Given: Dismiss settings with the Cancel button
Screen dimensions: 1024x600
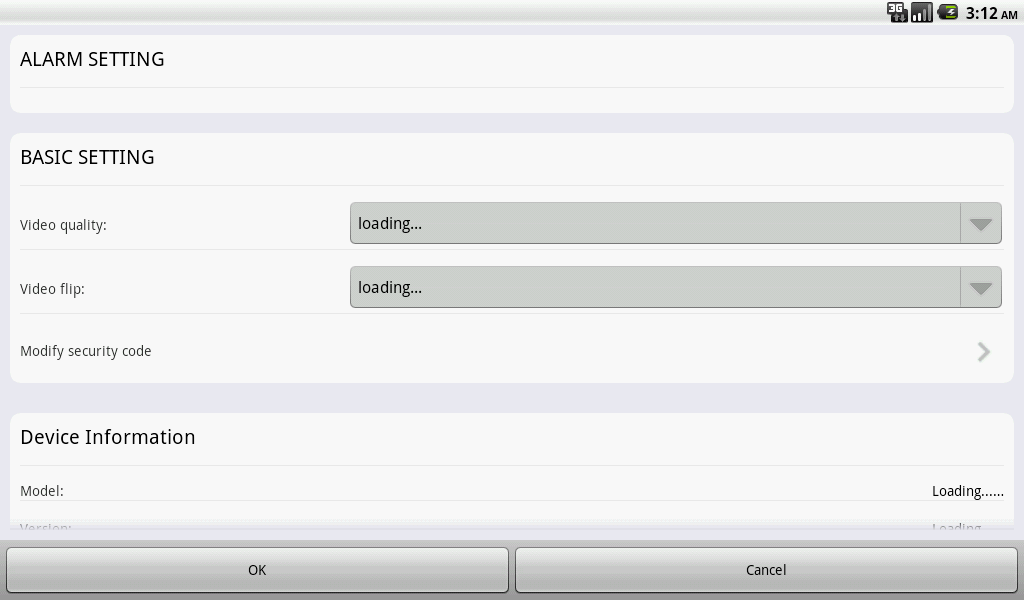Looking at the screenshot, I should click(x=766, y=570).
